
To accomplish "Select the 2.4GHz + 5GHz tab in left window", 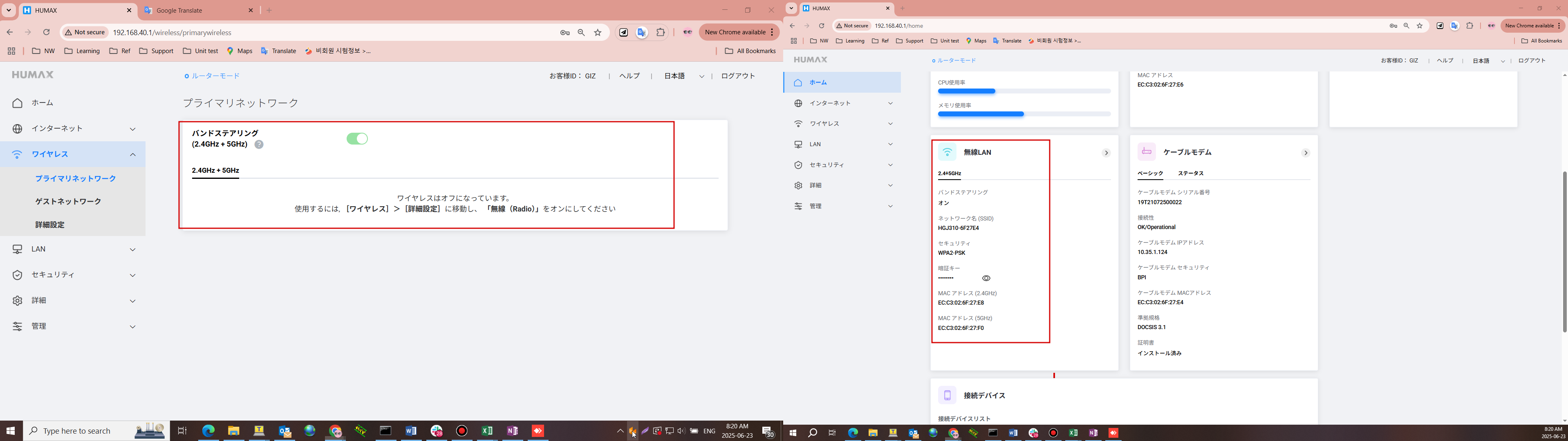I will [x=215, y=170].
